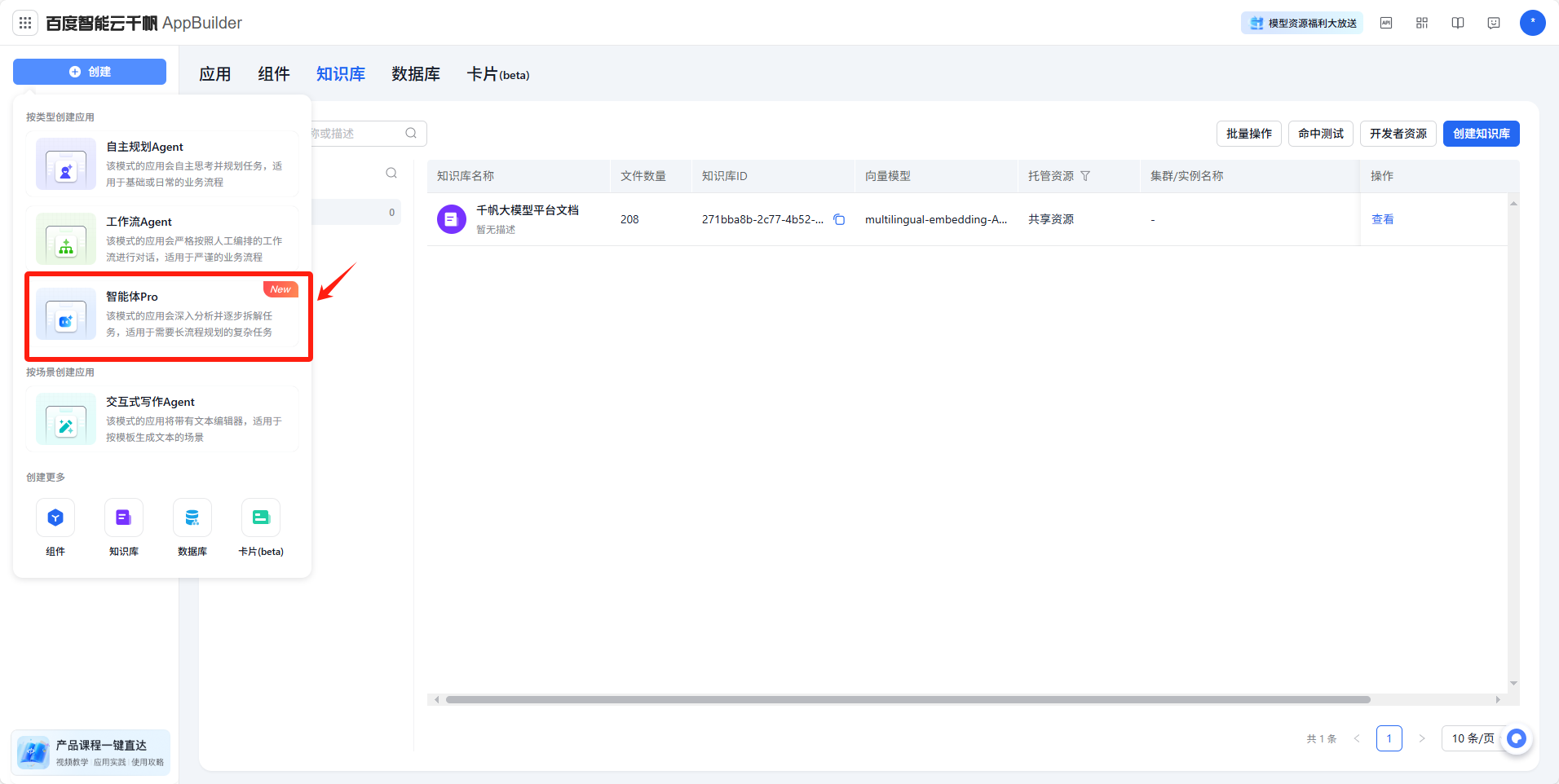Image resolution: width=1559 pixels, height=784 pixels.
Task: Choose 自主规划Agent creation option
Action: coord(163,164)
